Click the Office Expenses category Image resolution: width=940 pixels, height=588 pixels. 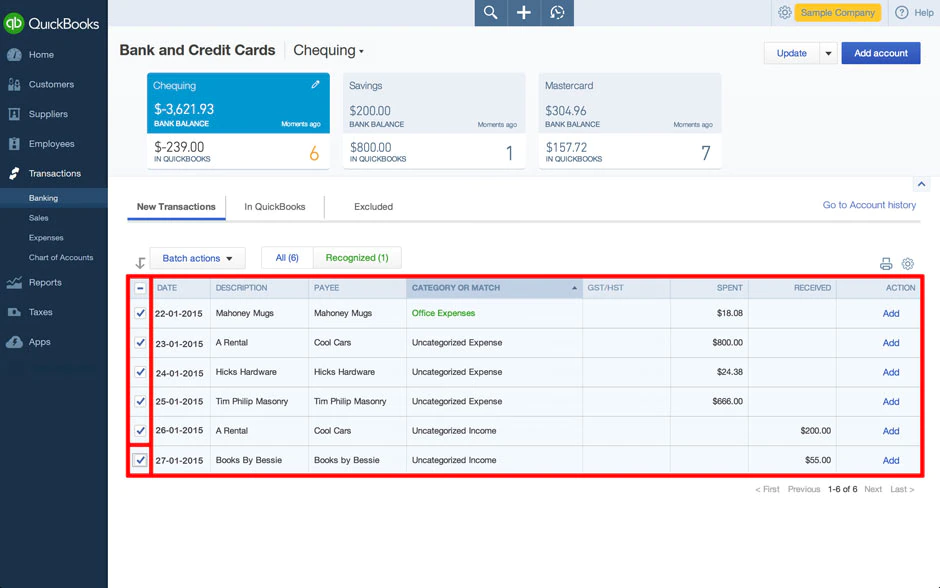443,313
